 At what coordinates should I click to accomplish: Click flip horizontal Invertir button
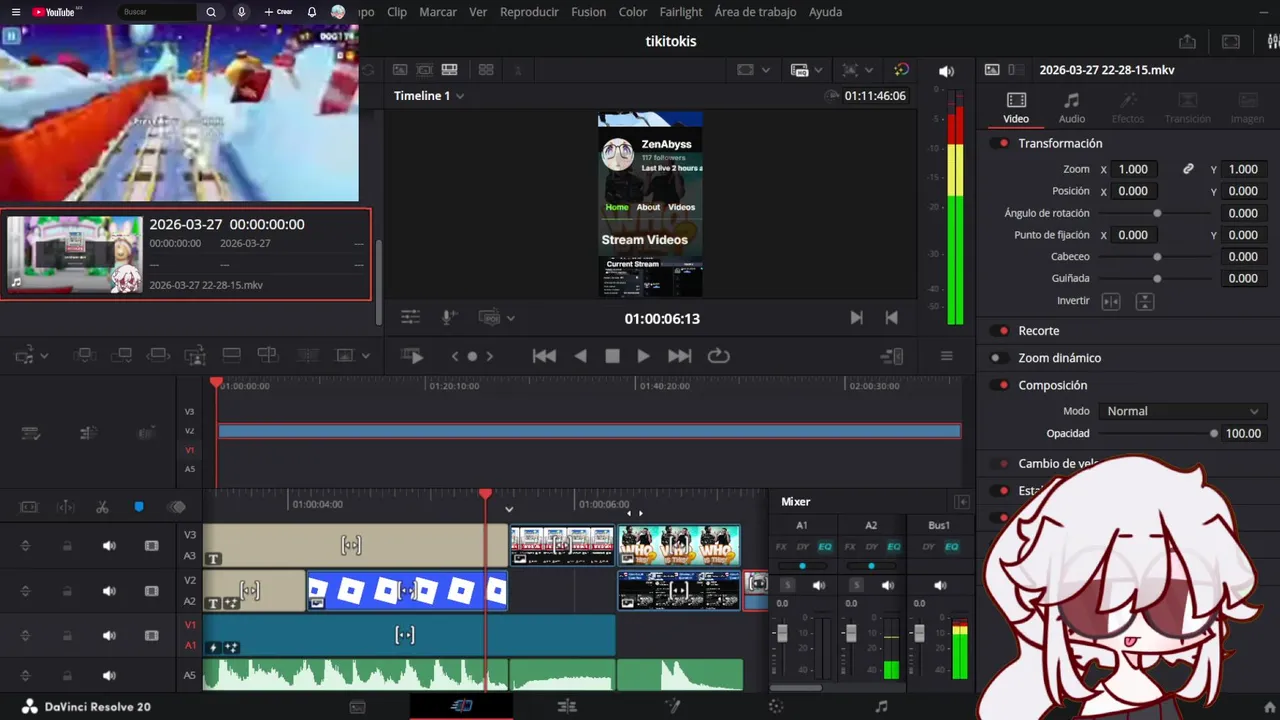coord(1111,301)
